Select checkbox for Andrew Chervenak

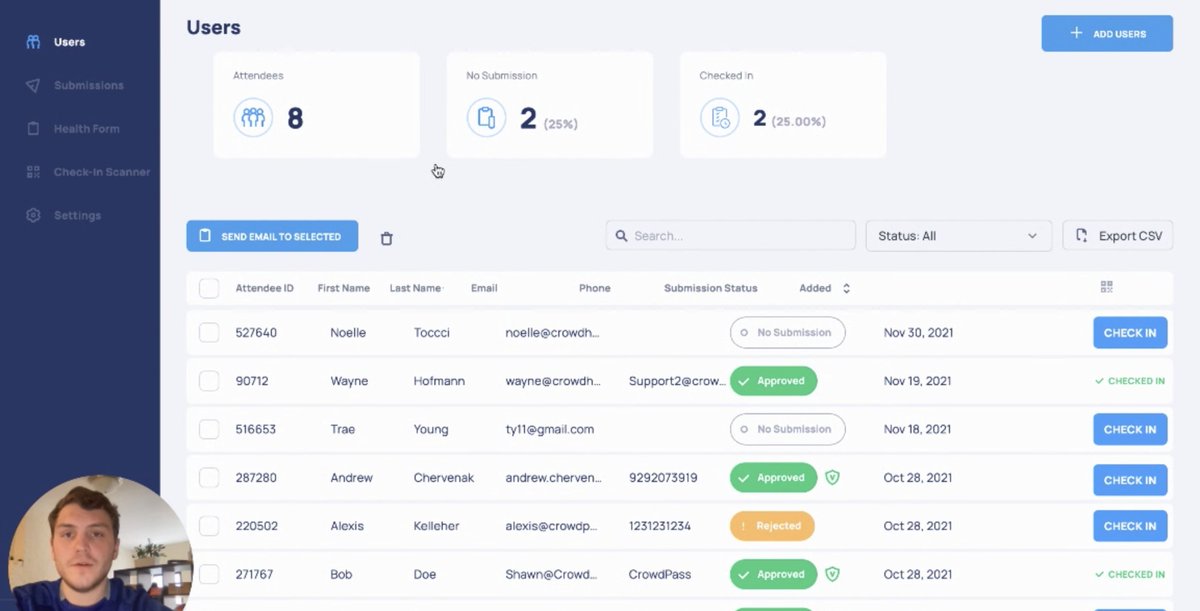pos(209,478)
